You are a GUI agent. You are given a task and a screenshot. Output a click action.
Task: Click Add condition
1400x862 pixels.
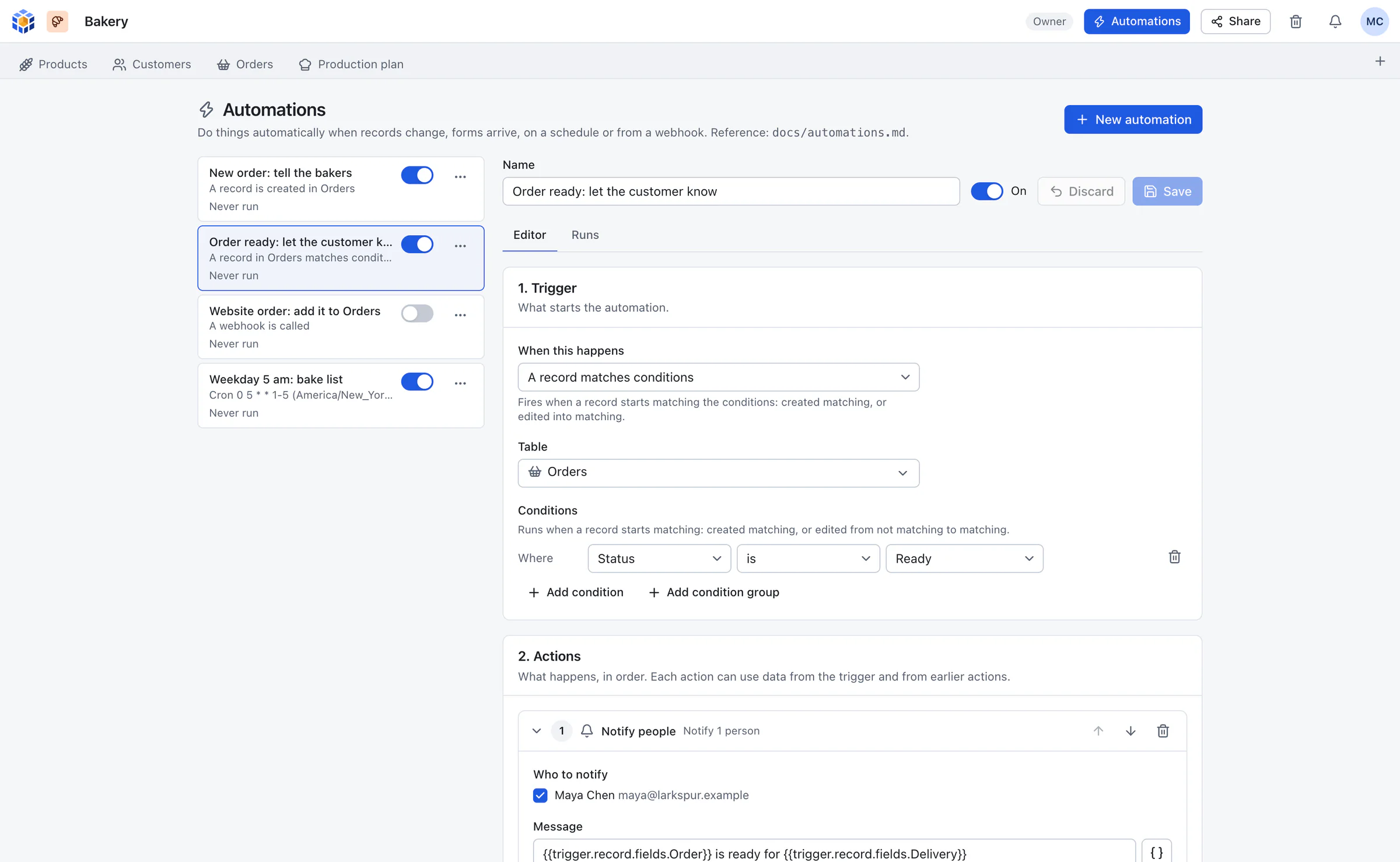[x=576, y=592]
